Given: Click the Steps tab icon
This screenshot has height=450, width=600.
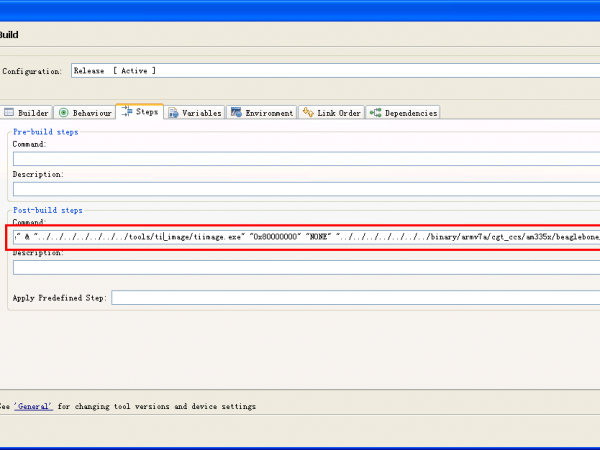Looking at the screenshot, I should (x=126, y=112).
